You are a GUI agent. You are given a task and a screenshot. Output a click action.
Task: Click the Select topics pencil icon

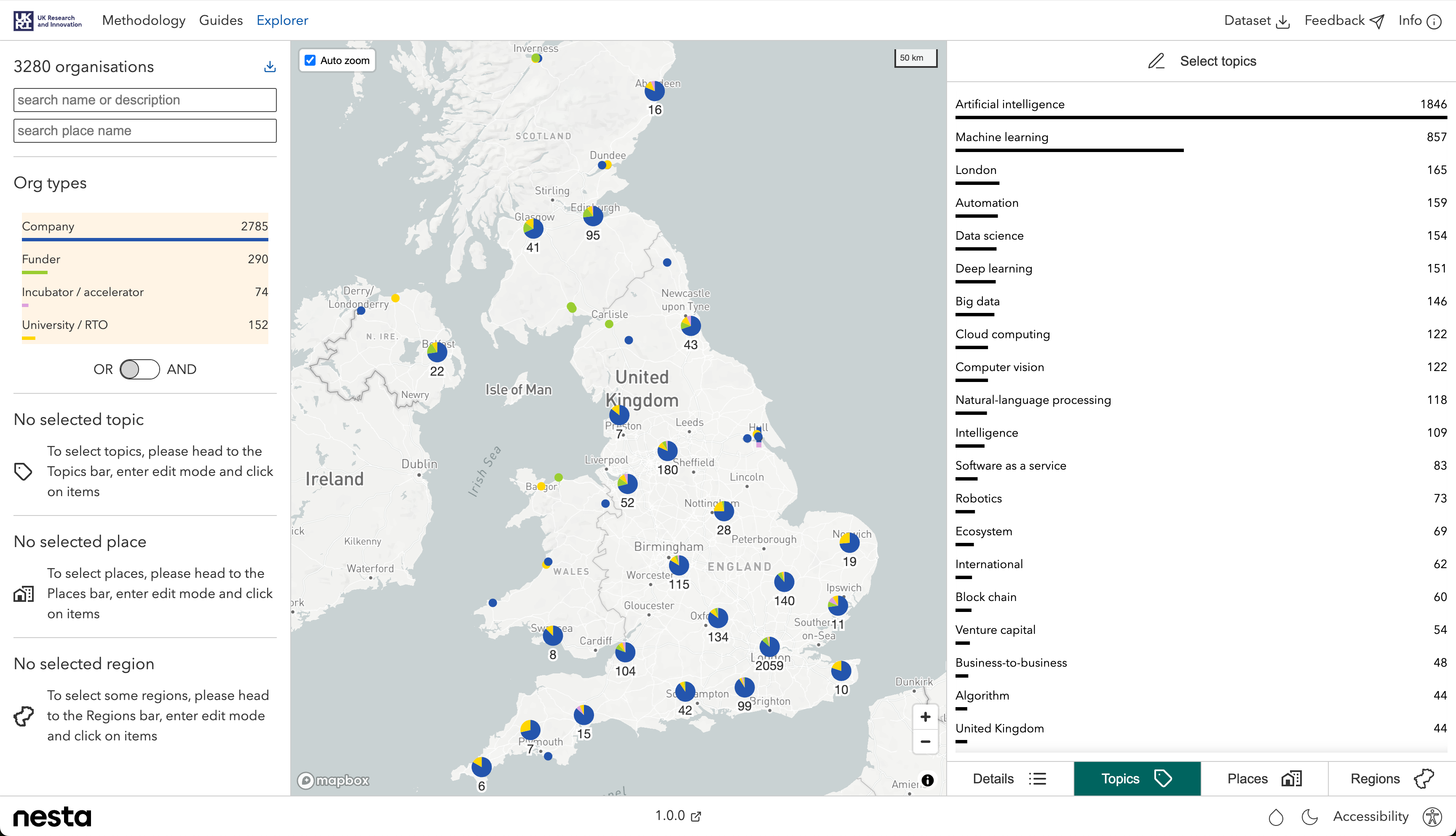pos(1156,61)
